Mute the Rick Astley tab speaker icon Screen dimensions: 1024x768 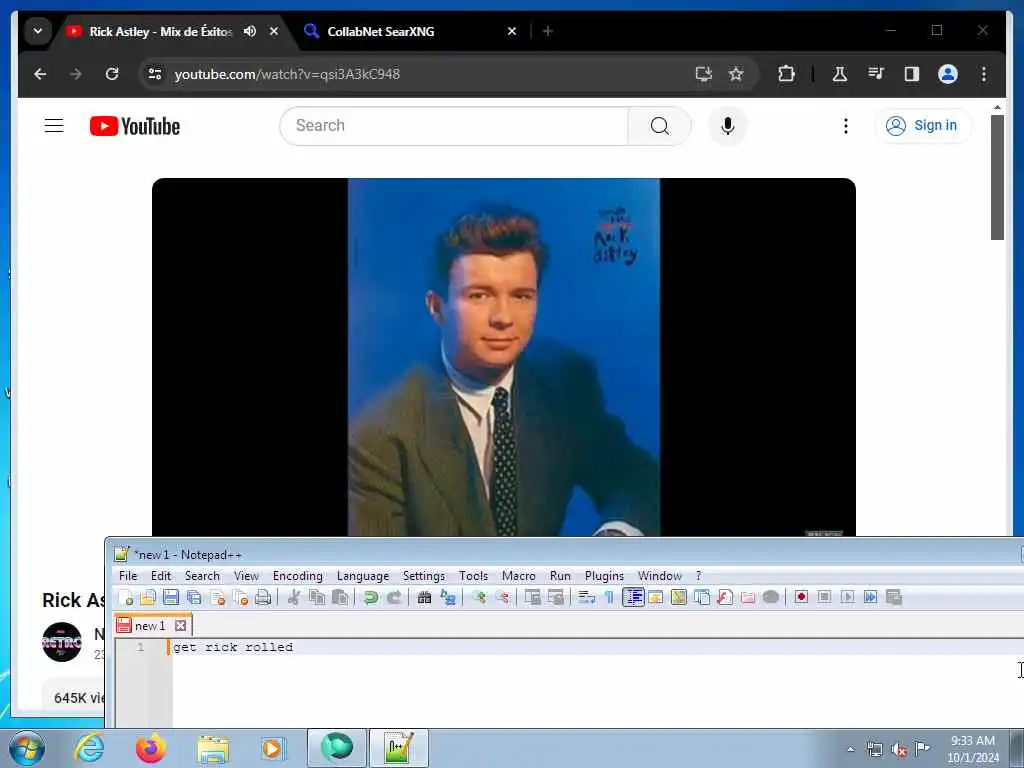(249, 31)
